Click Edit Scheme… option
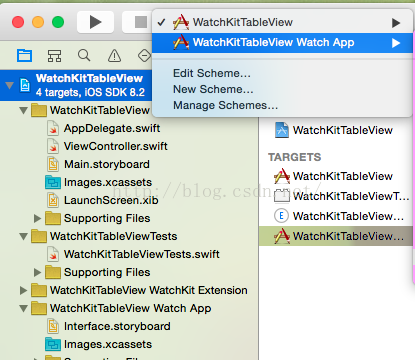 click(x=212, y=73)
